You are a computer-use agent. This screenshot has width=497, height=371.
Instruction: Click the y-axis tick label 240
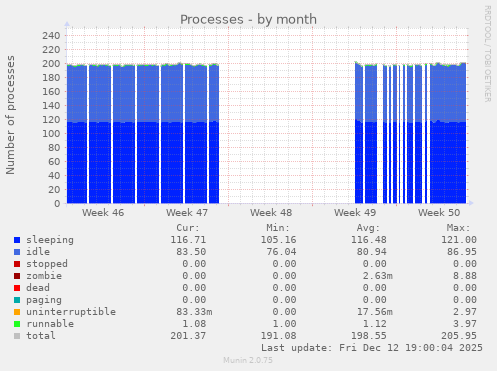pyautogui.click(x=51, y=36)
